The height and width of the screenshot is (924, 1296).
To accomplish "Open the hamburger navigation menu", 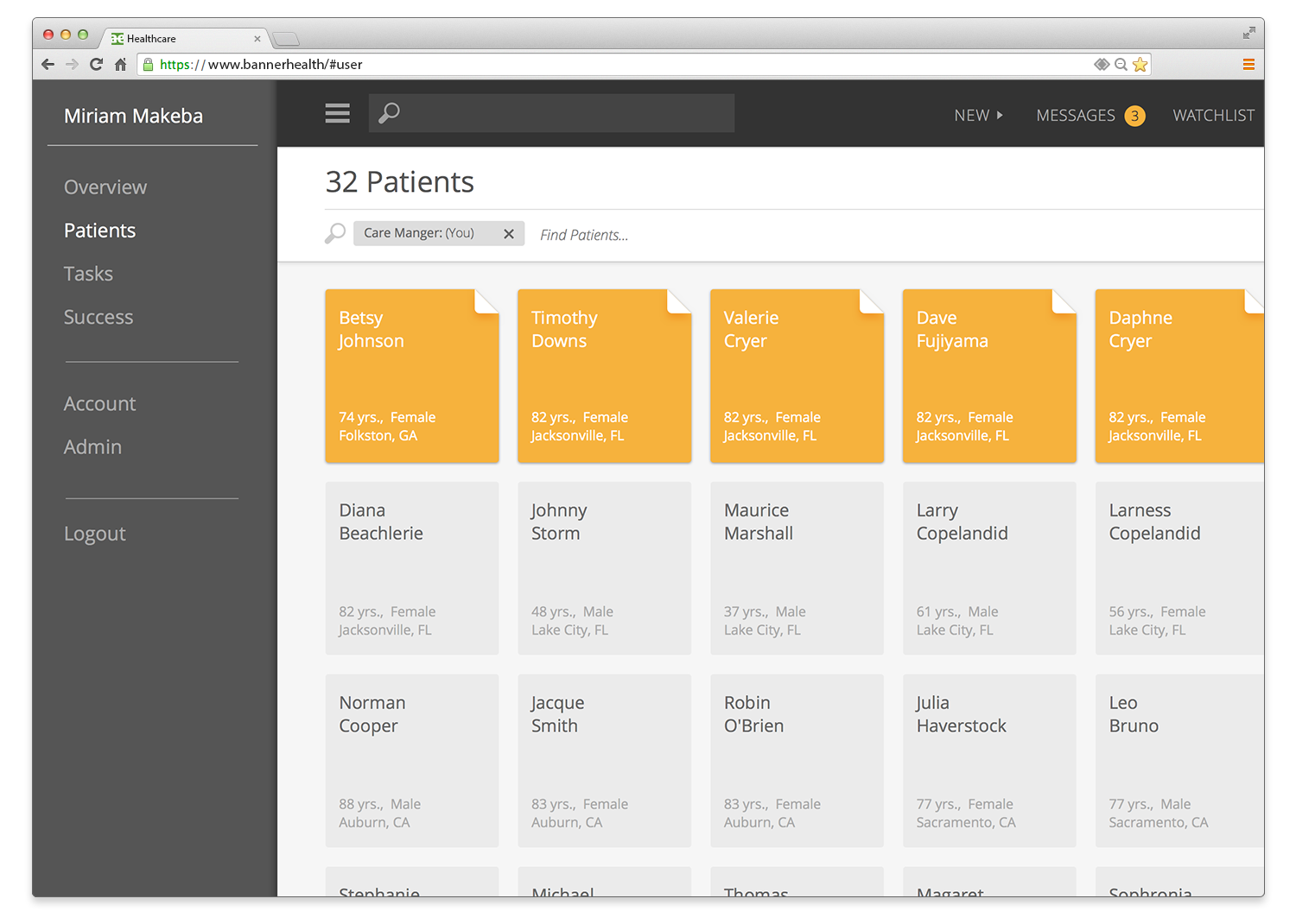I will 337,113.
